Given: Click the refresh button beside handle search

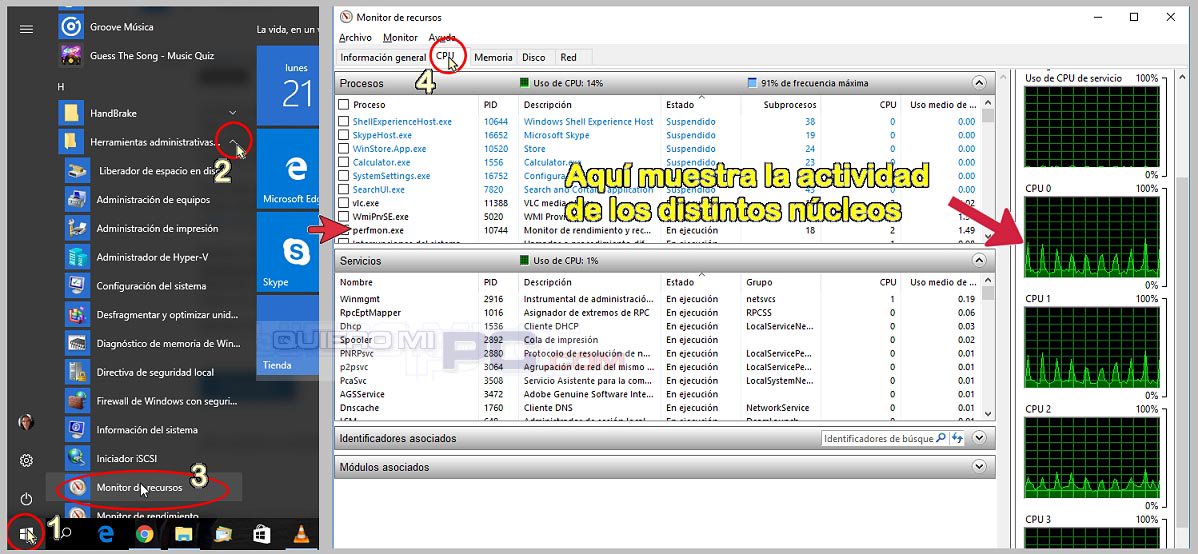Looking at the screenshot, I should pyautogui.click(x=957, y=439).
